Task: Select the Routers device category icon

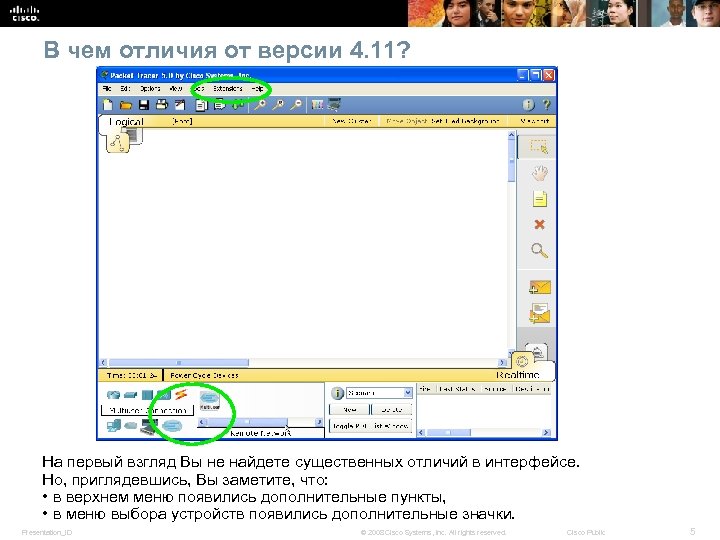Action: pyautogui.click(x=113, y=395)
